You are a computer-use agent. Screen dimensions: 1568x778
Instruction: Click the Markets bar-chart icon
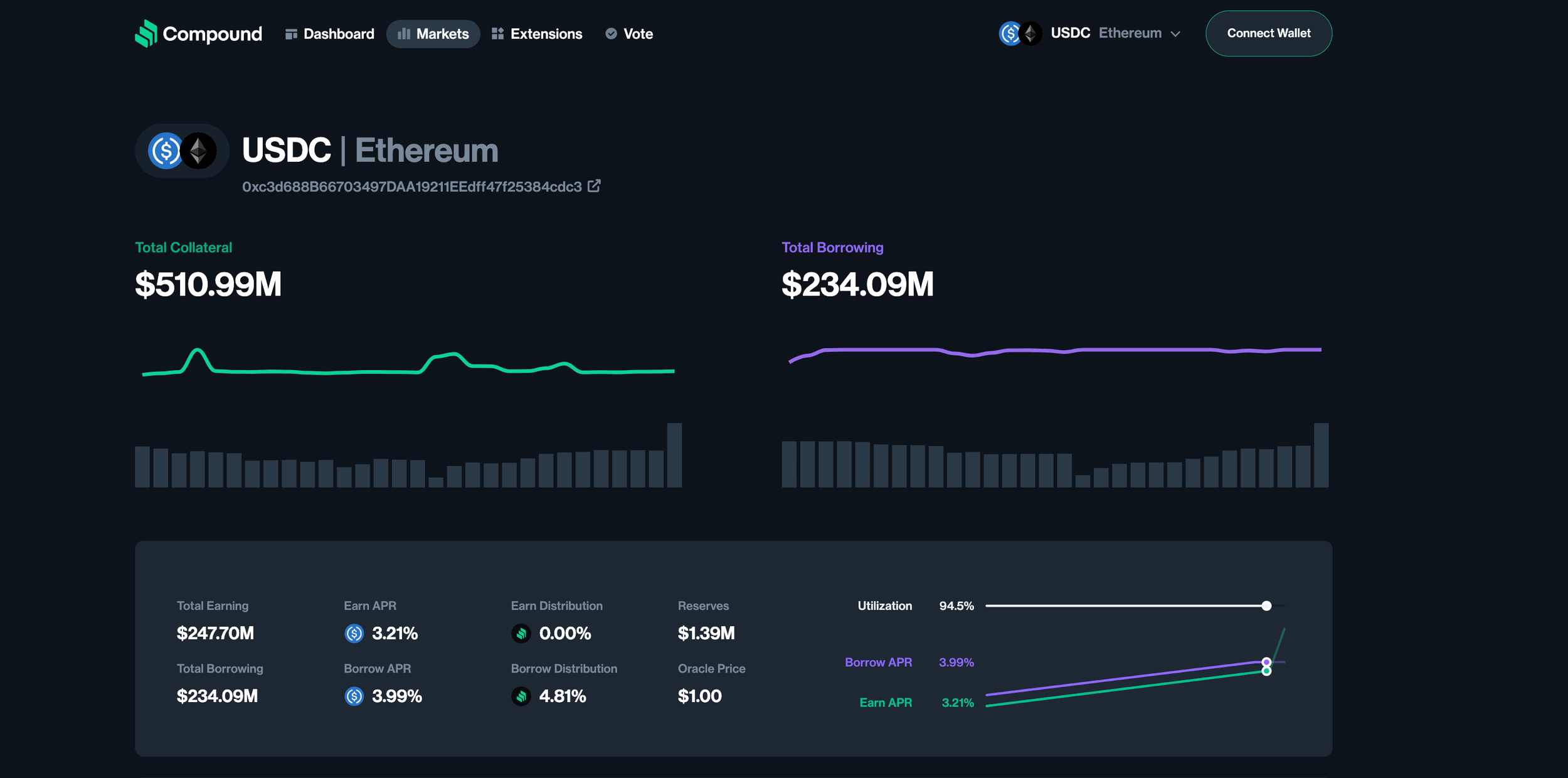click(x=405, y=33)
